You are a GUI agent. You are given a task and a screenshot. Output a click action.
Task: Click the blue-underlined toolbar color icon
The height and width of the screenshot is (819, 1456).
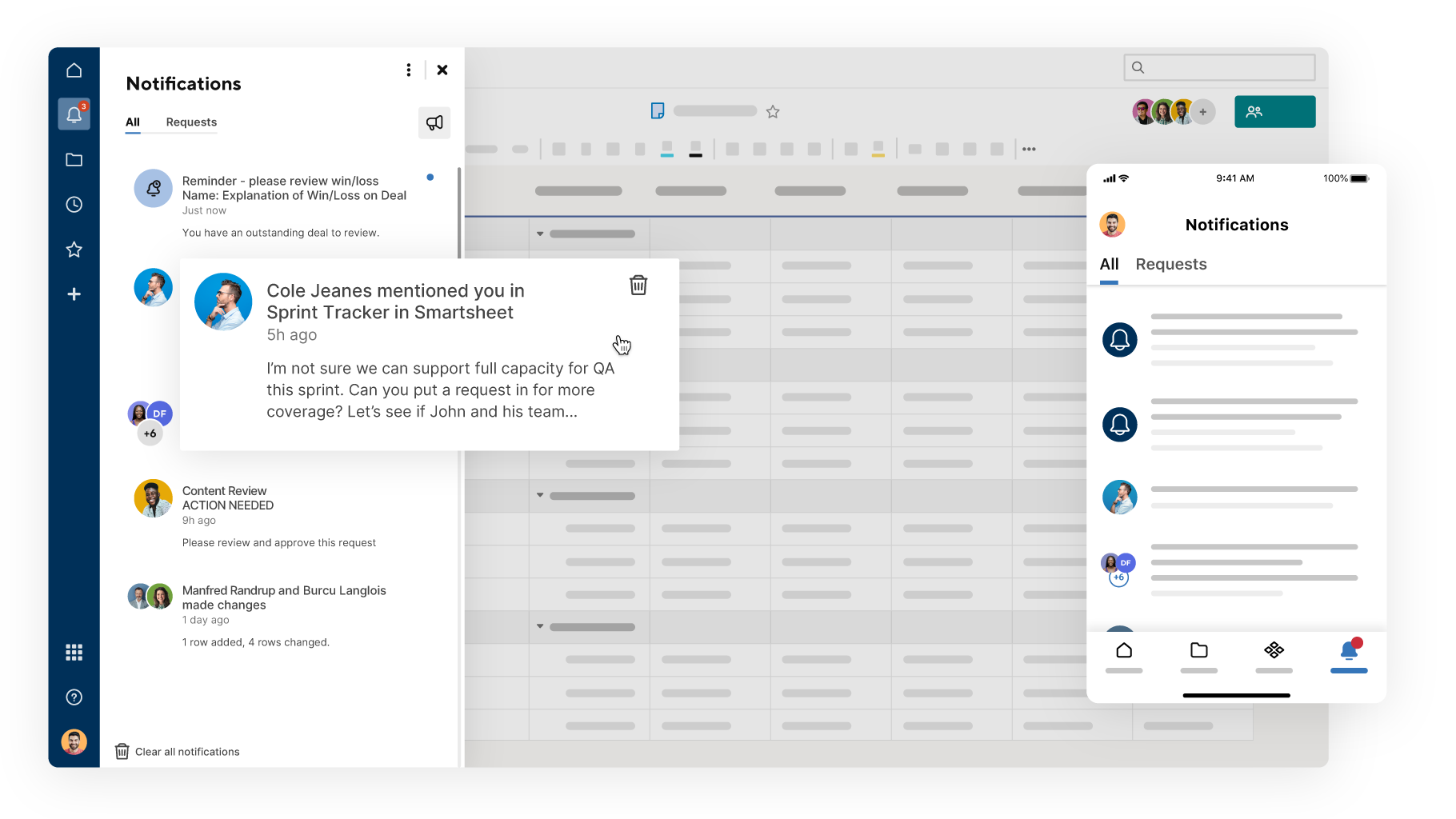click(666, 149)
